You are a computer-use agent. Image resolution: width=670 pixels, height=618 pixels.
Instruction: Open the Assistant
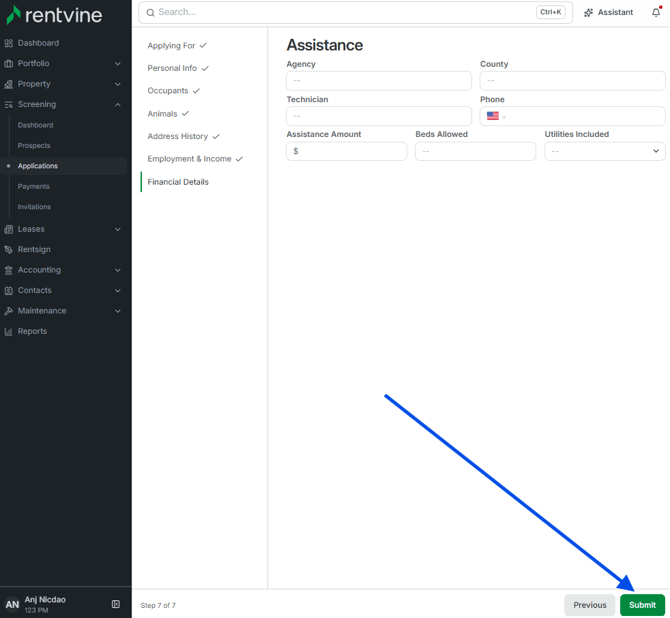pos(608,12)
